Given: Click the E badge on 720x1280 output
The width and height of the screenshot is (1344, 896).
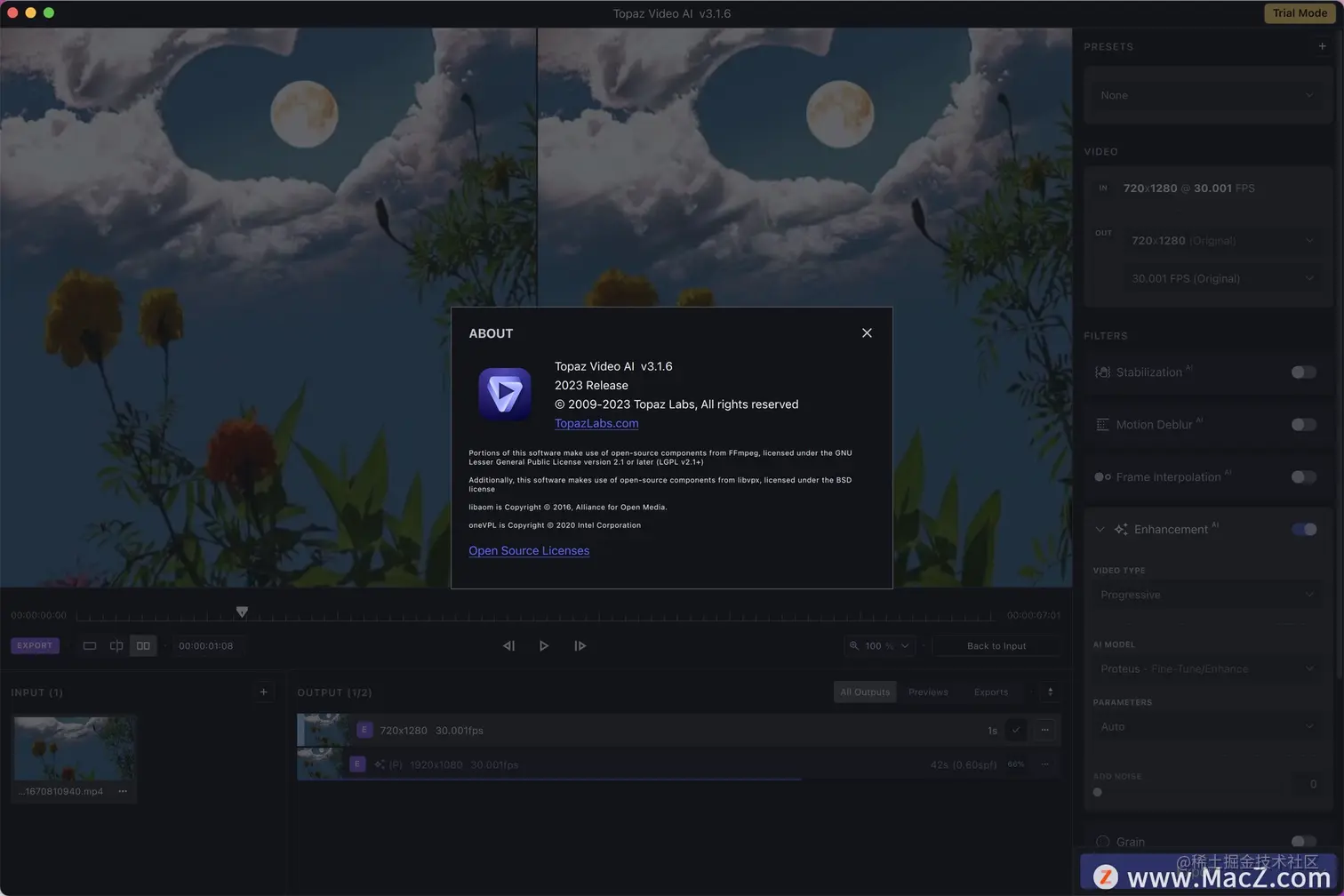Looking at the screenshot, I should [x=364, y=730].
